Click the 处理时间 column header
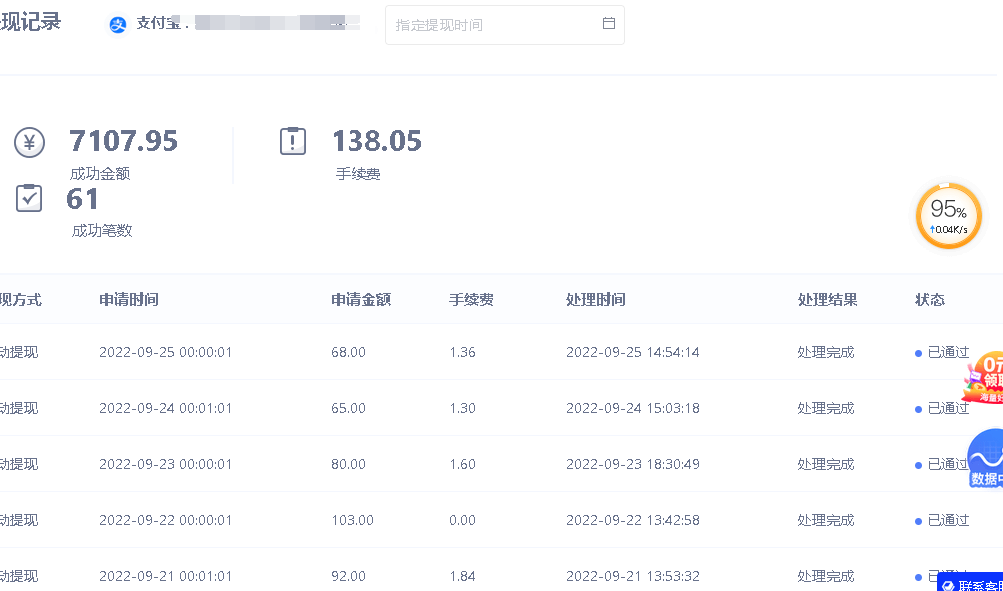 (x=596, y=299)
